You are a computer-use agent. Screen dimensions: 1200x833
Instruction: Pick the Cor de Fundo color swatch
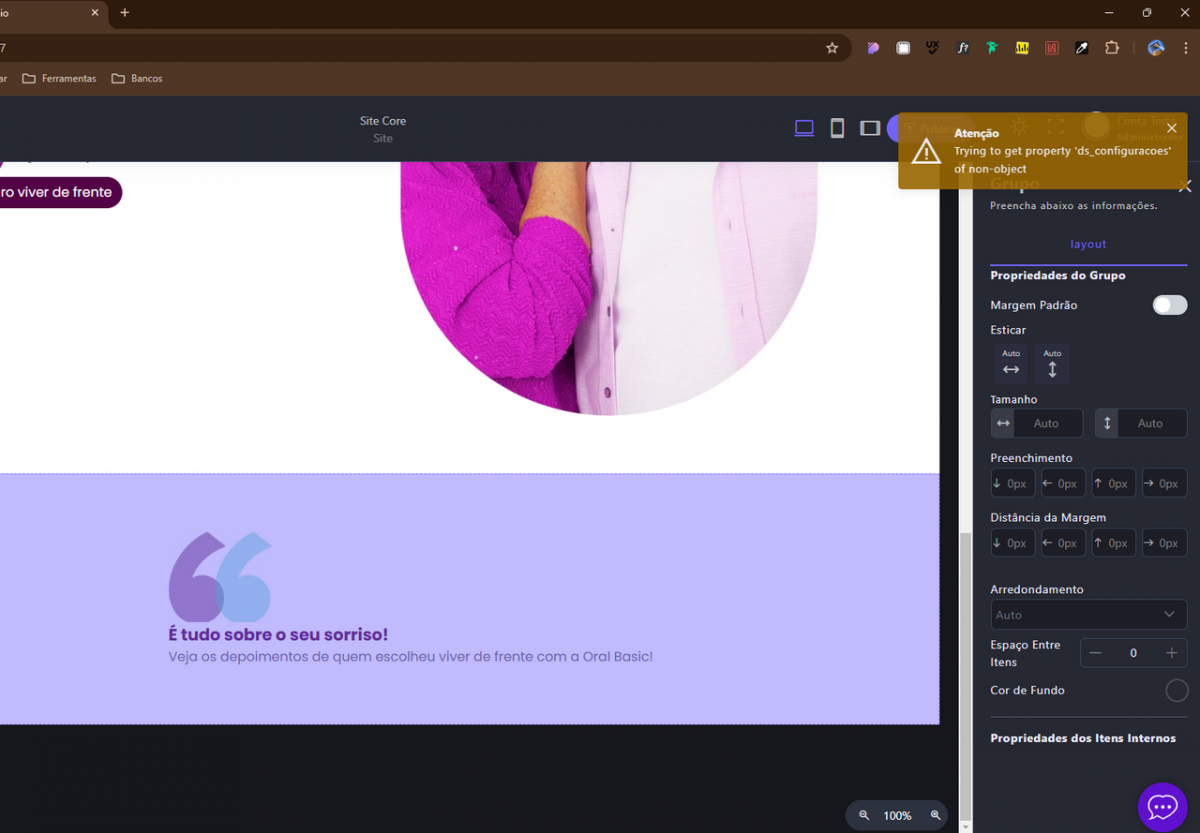1177,690
